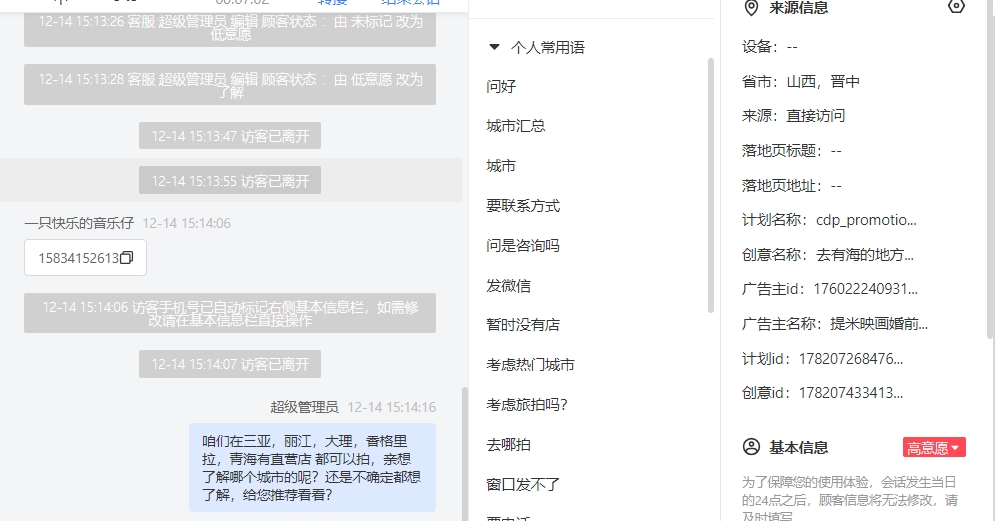The width and height of the screenshot is (995, 521).
Task: Click the location pin icon beside 来源信息
Action: (x=751, y=8)
